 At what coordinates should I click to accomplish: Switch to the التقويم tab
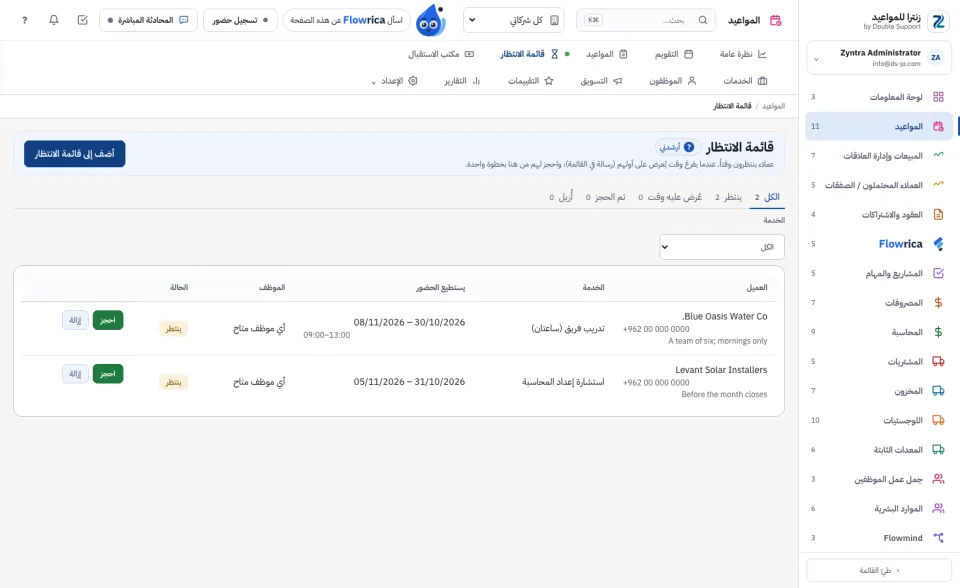(x=673, y=54)
